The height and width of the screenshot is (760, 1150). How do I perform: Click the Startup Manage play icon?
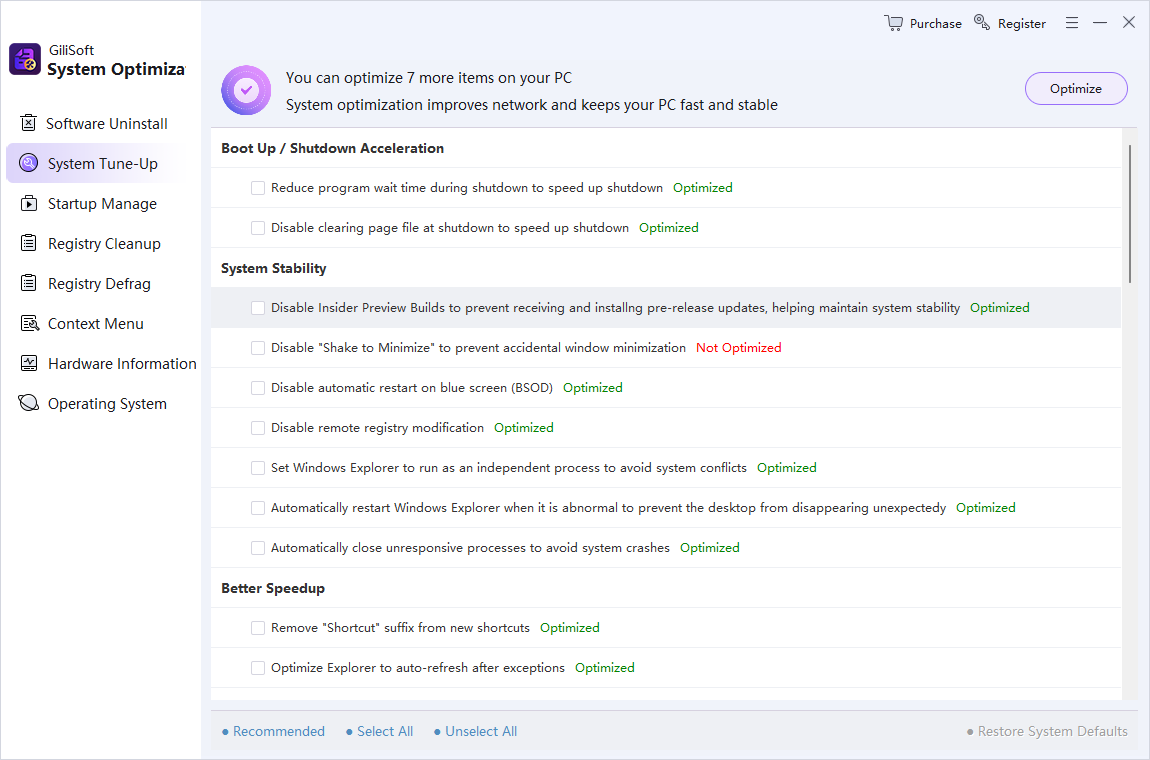pos(29,203)
